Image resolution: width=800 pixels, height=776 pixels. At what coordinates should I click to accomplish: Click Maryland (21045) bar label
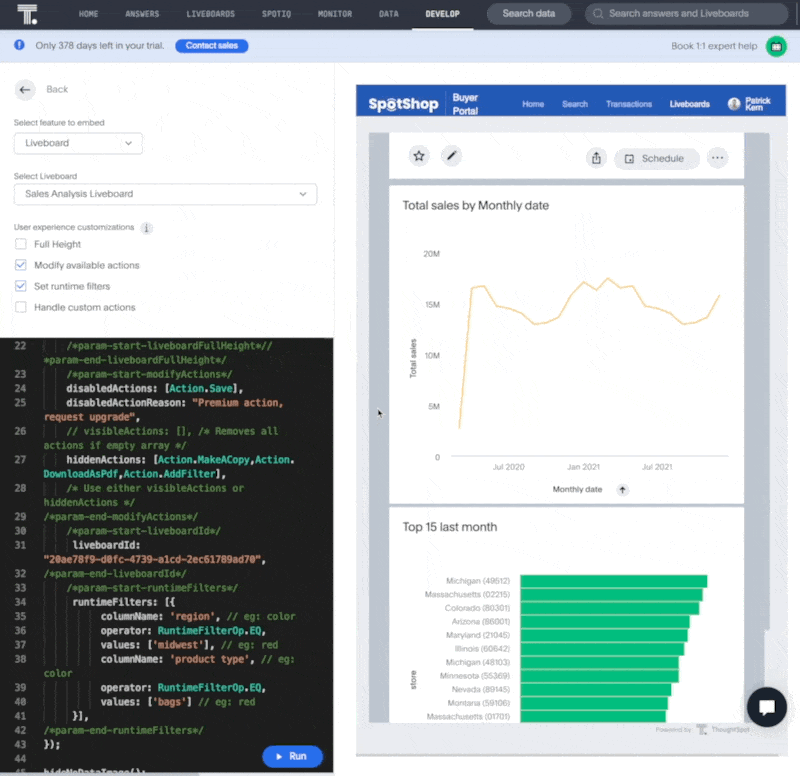(x=478, y=635)
